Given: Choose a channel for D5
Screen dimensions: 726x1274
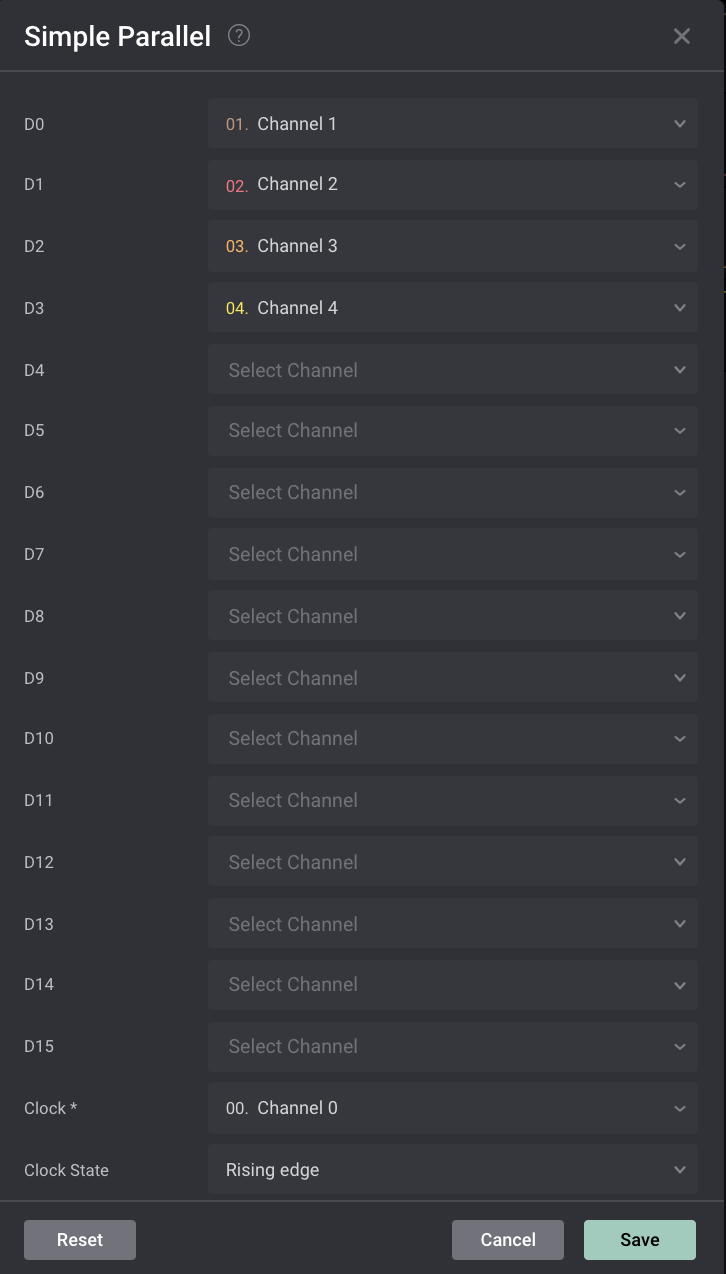Looking at the screenshot, I should tap(452, 431).
